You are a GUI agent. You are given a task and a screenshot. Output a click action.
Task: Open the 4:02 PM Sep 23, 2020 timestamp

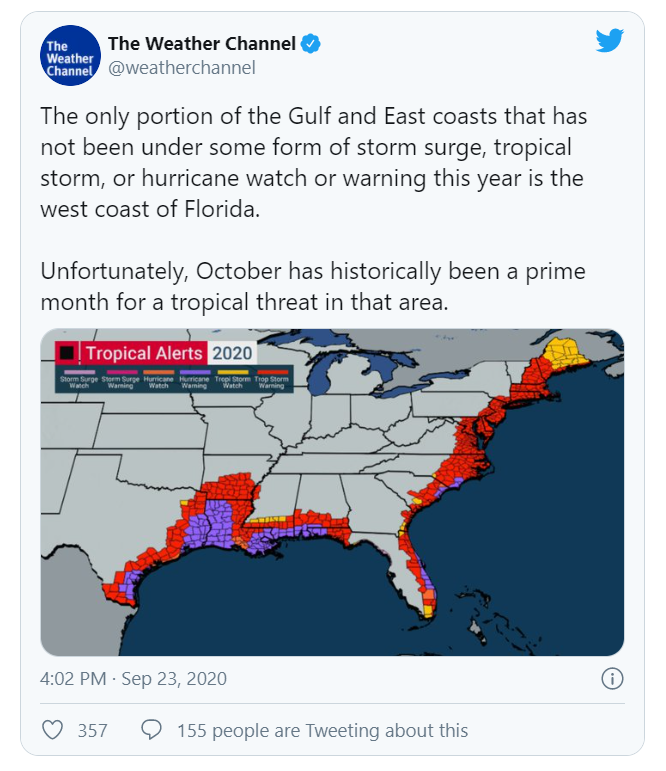pos(133,679)
